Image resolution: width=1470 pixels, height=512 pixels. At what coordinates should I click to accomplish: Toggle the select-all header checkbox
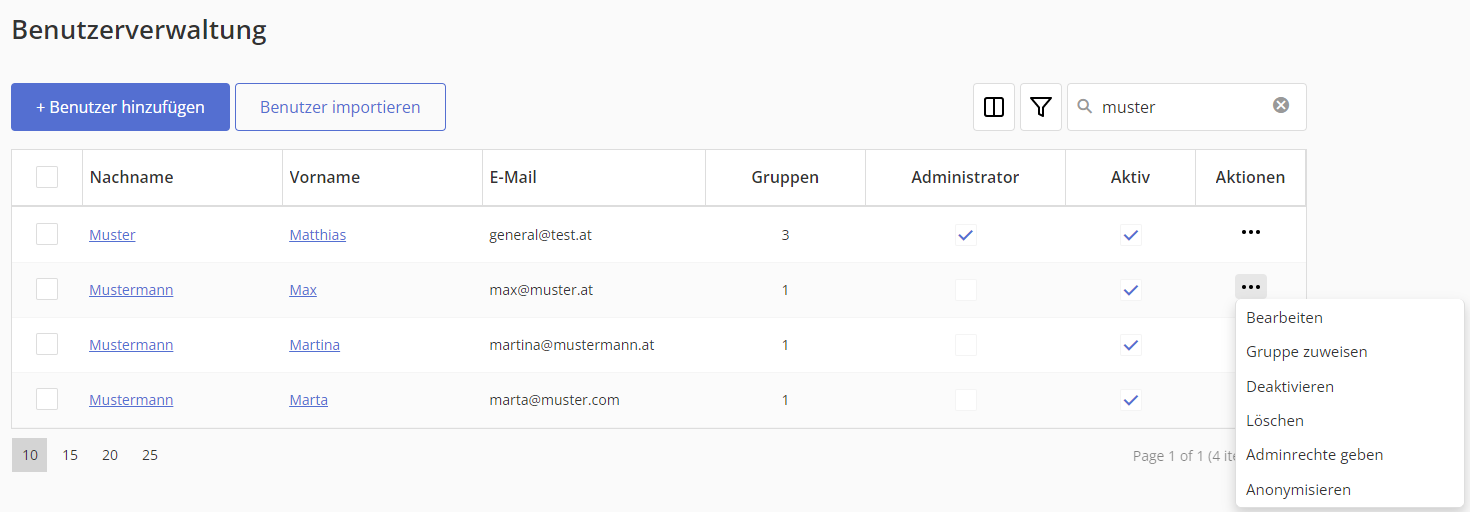pos(47,177)
